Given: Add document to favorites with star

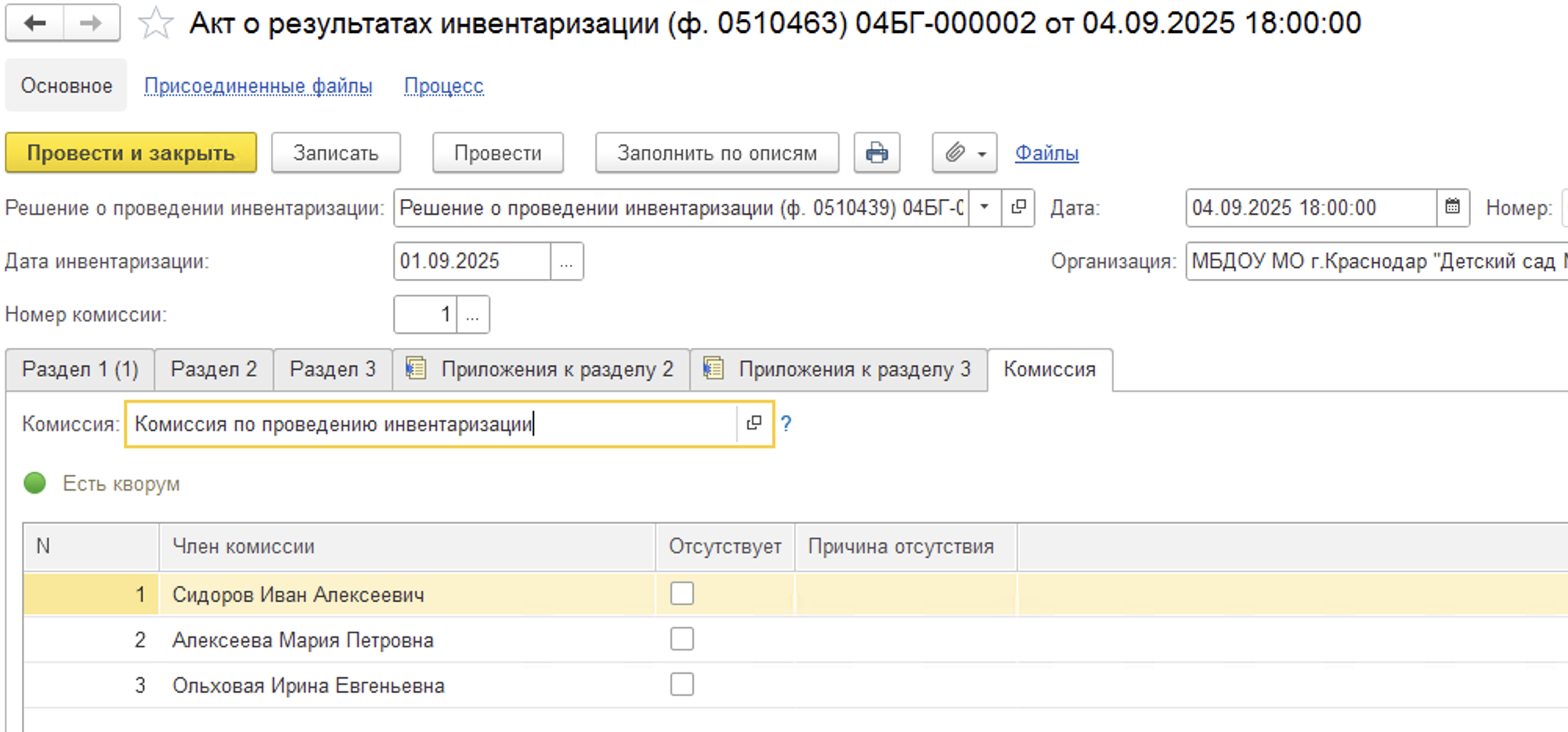Looking at the screenshot, I should [x=155, y=24].
